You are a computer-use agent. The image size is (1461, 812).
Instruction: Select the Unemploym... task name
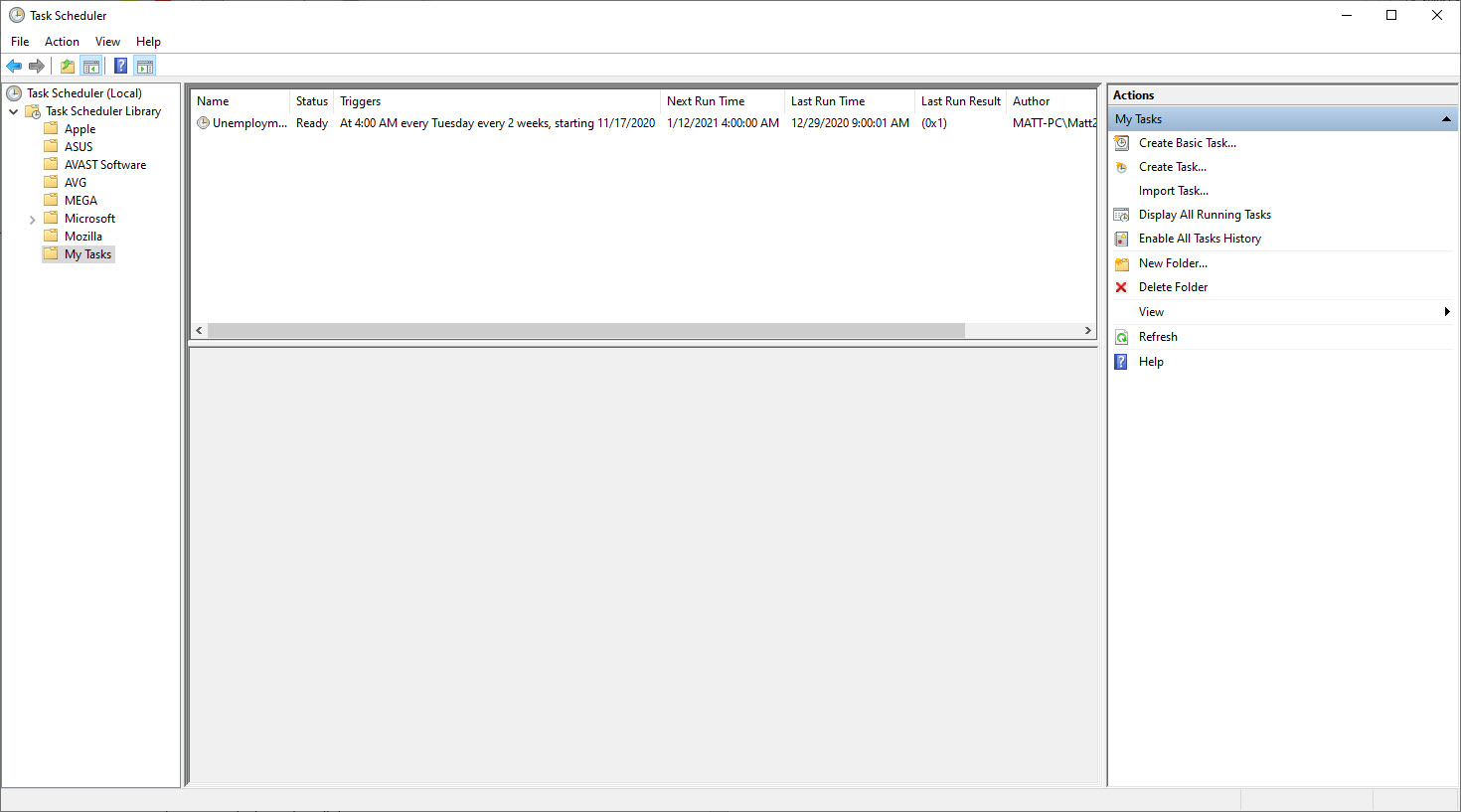pos(249,123)
